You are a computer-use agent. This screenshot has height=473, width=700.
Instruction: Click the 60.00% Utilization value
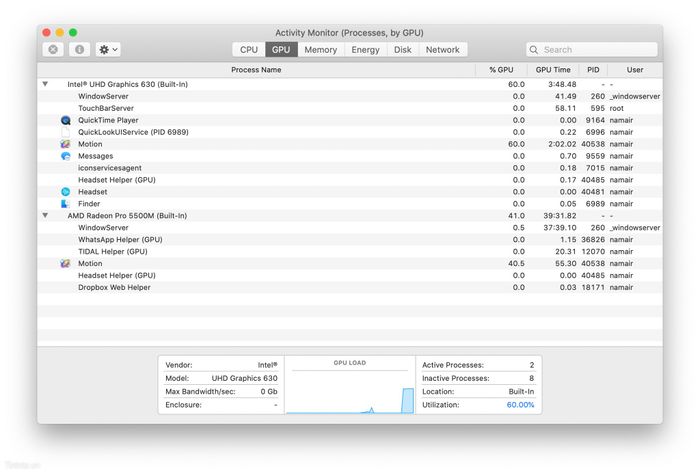(520, 405)
